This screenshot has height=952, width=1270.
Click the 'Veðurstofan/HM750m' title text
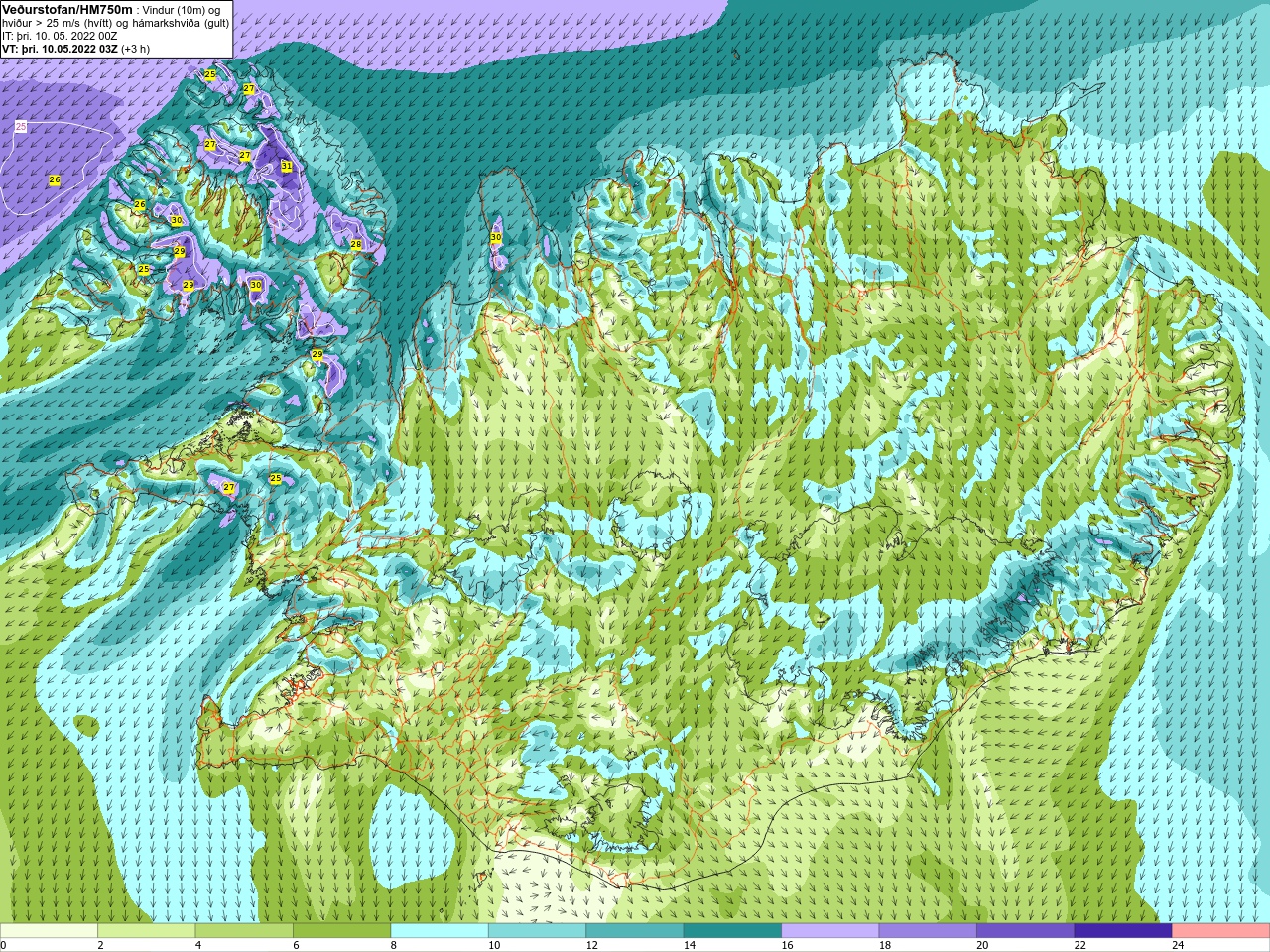tap(67, 9)
